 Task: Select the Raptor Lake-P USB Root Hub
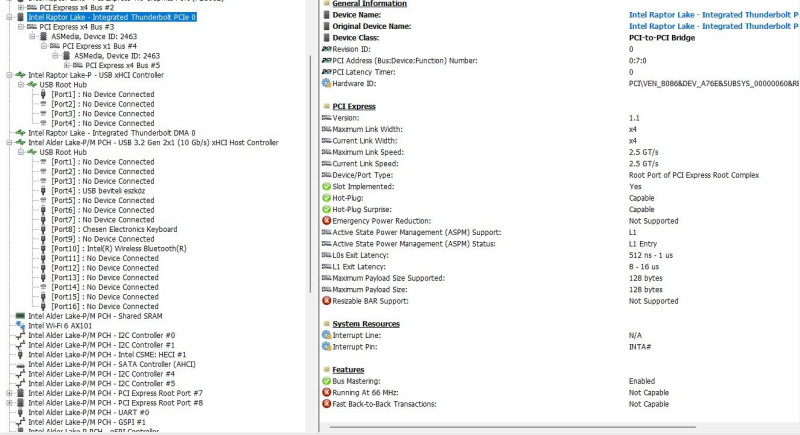coord(63,85)
